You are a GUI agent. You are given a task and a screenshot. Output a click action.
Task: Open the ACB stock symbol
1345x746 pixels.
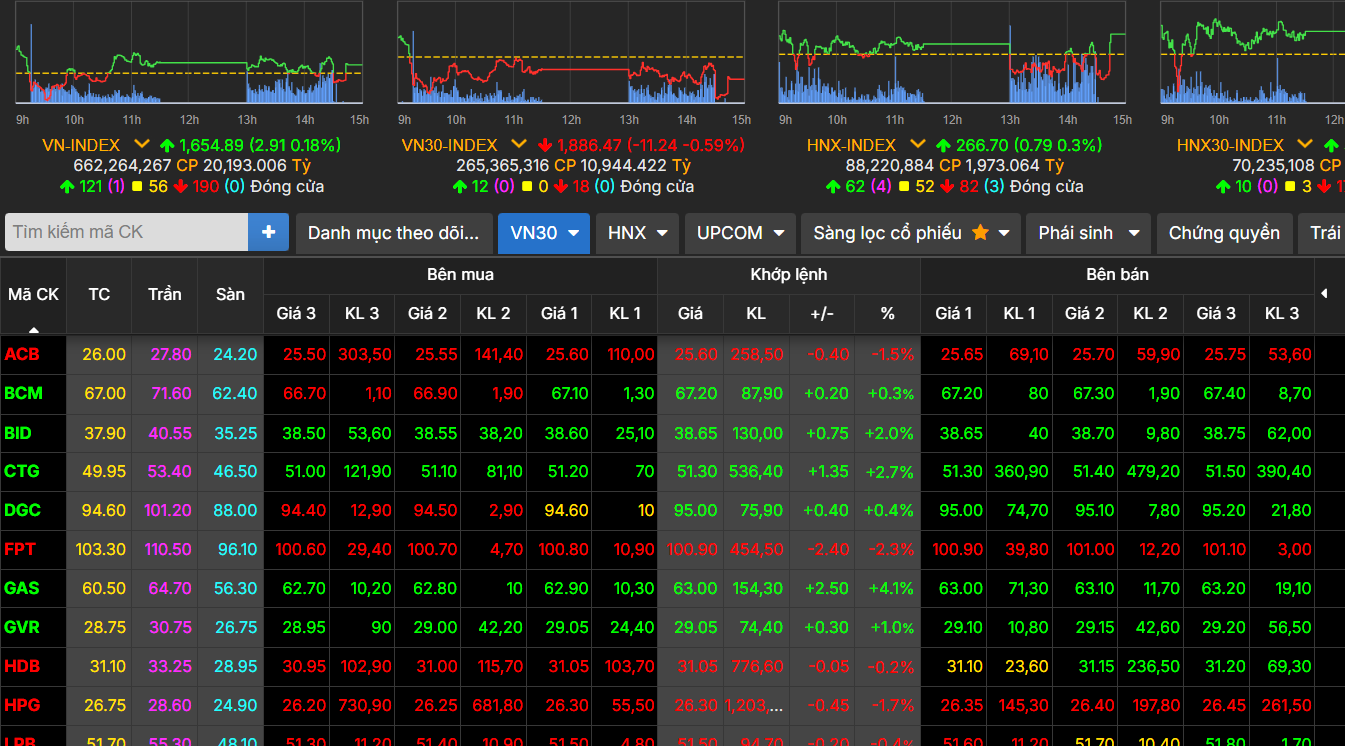[x=22, y=355]
